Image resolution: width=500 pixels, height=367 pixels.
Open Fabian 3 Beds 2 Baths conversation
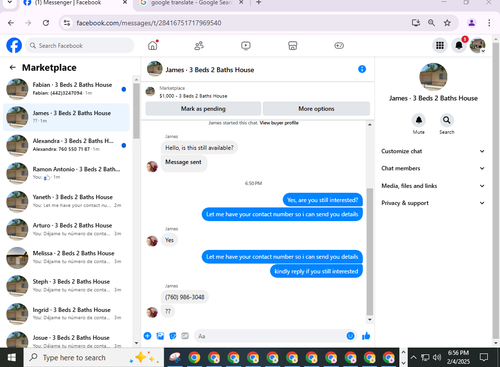66,89
